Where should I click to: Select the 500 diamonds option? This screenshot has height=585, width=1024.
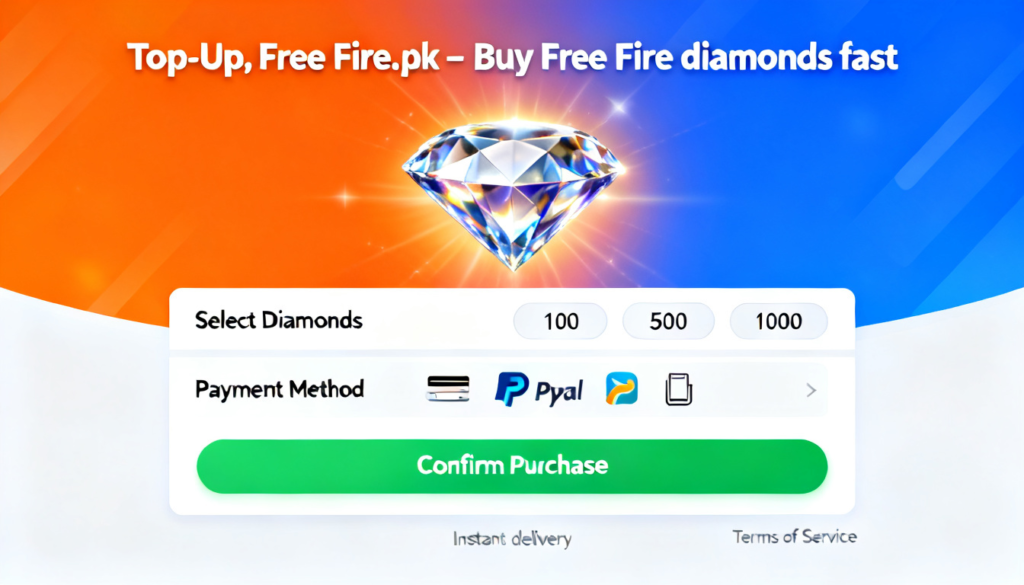click(x=668, y=321)
